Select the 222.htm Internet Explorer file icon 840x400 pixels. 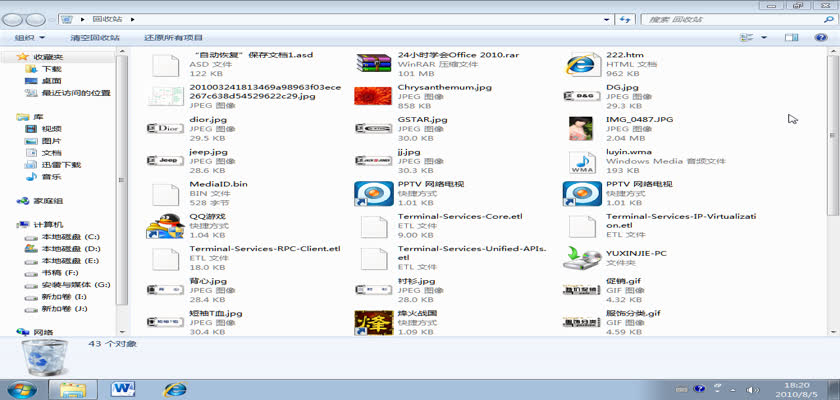(581, 64)
